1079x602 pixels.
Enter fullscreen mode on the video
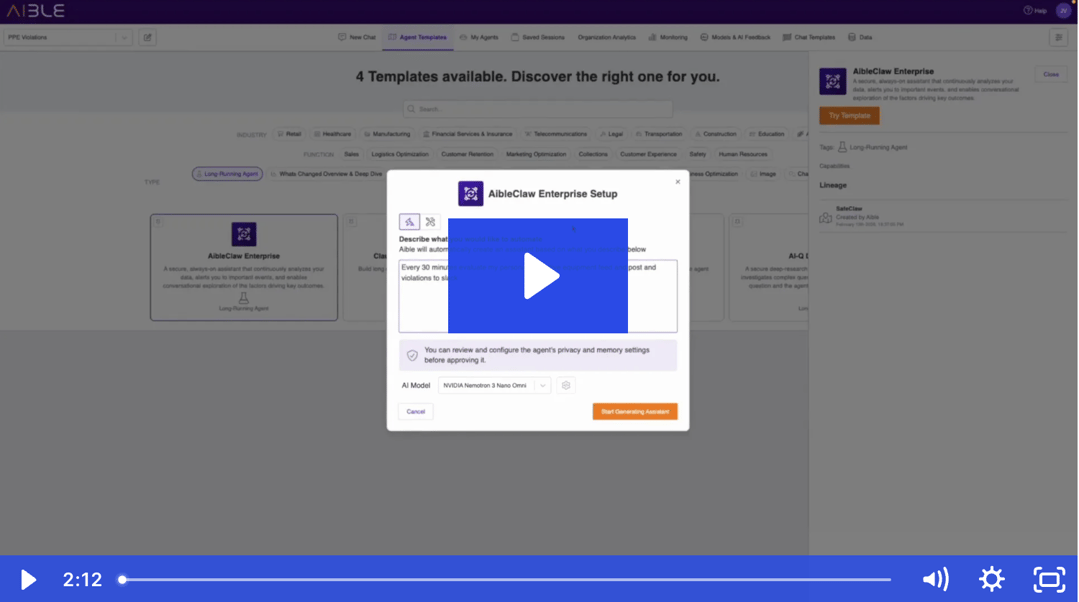(1049, 579)
